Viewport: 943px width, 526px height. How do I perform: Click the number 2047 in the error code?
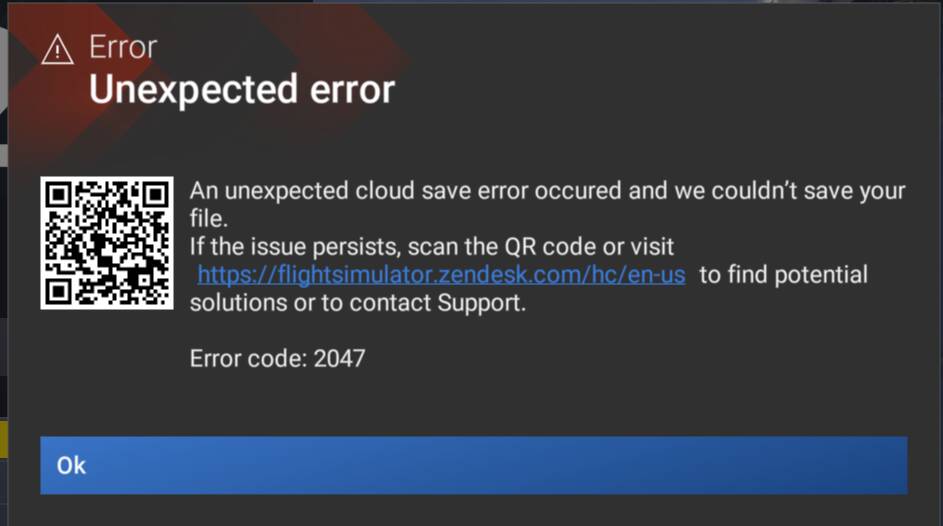[339, 357]
